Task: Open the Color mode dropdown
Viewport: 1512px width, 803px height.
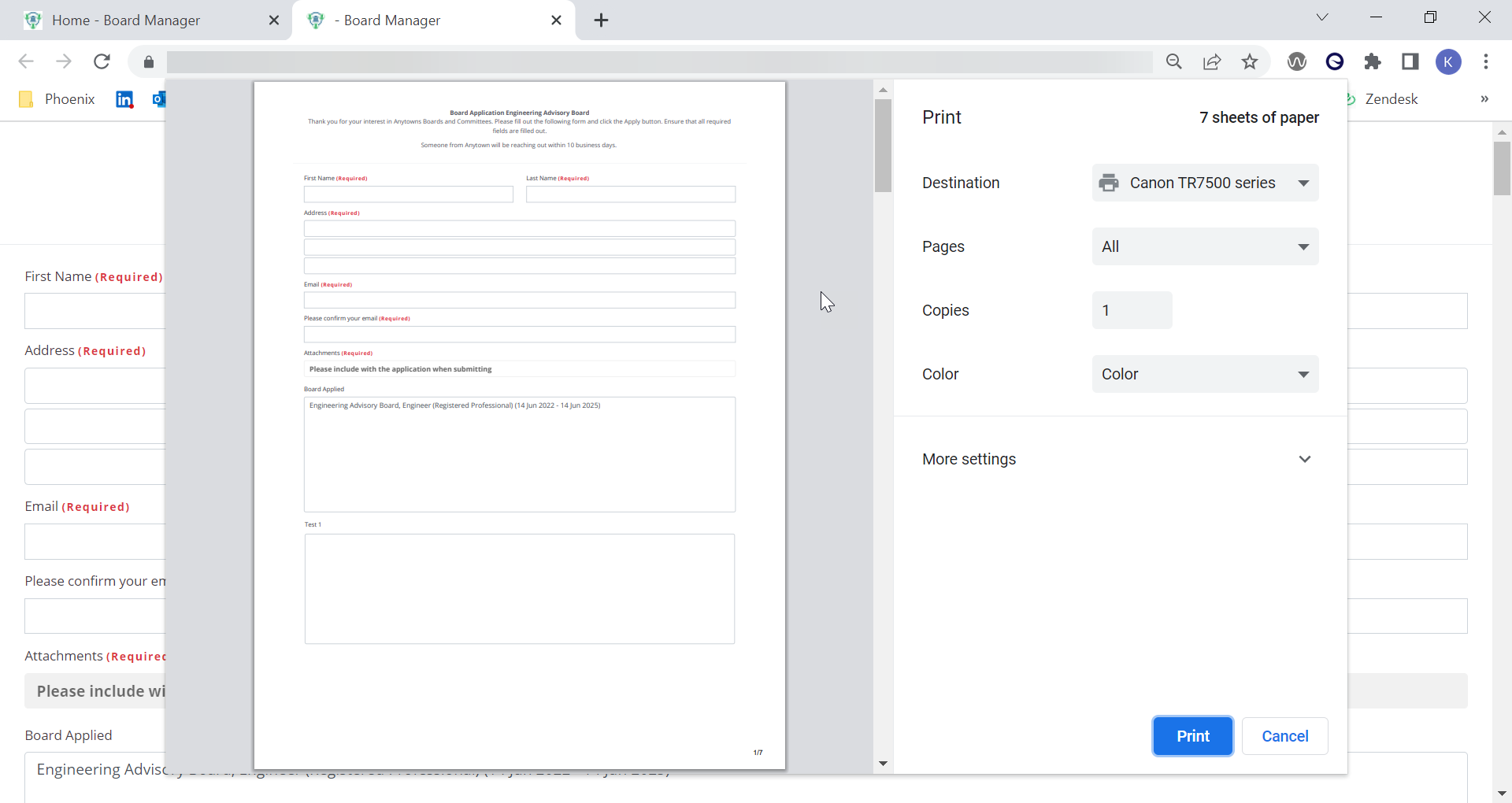Action: point(1205,374)
